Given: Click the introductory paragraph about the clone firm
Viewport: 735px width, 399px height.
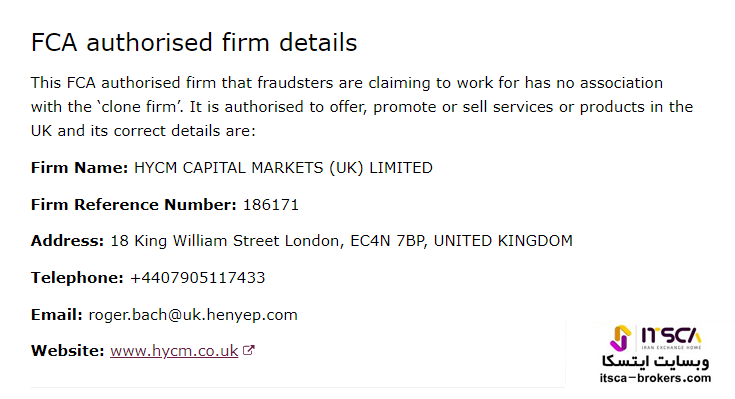Looking at the screenshot, I should click(362, 106).
